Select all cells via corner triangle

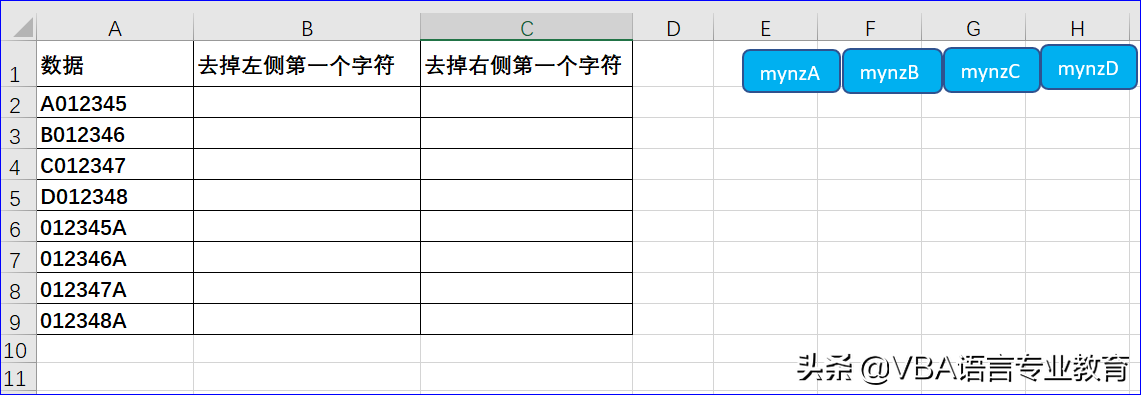[19, 28]
